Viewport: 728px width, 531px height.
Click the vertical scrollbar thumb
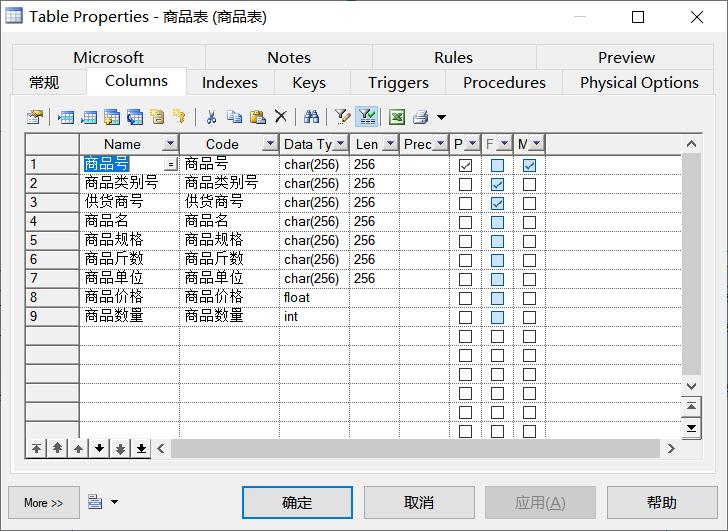(691, 264)
